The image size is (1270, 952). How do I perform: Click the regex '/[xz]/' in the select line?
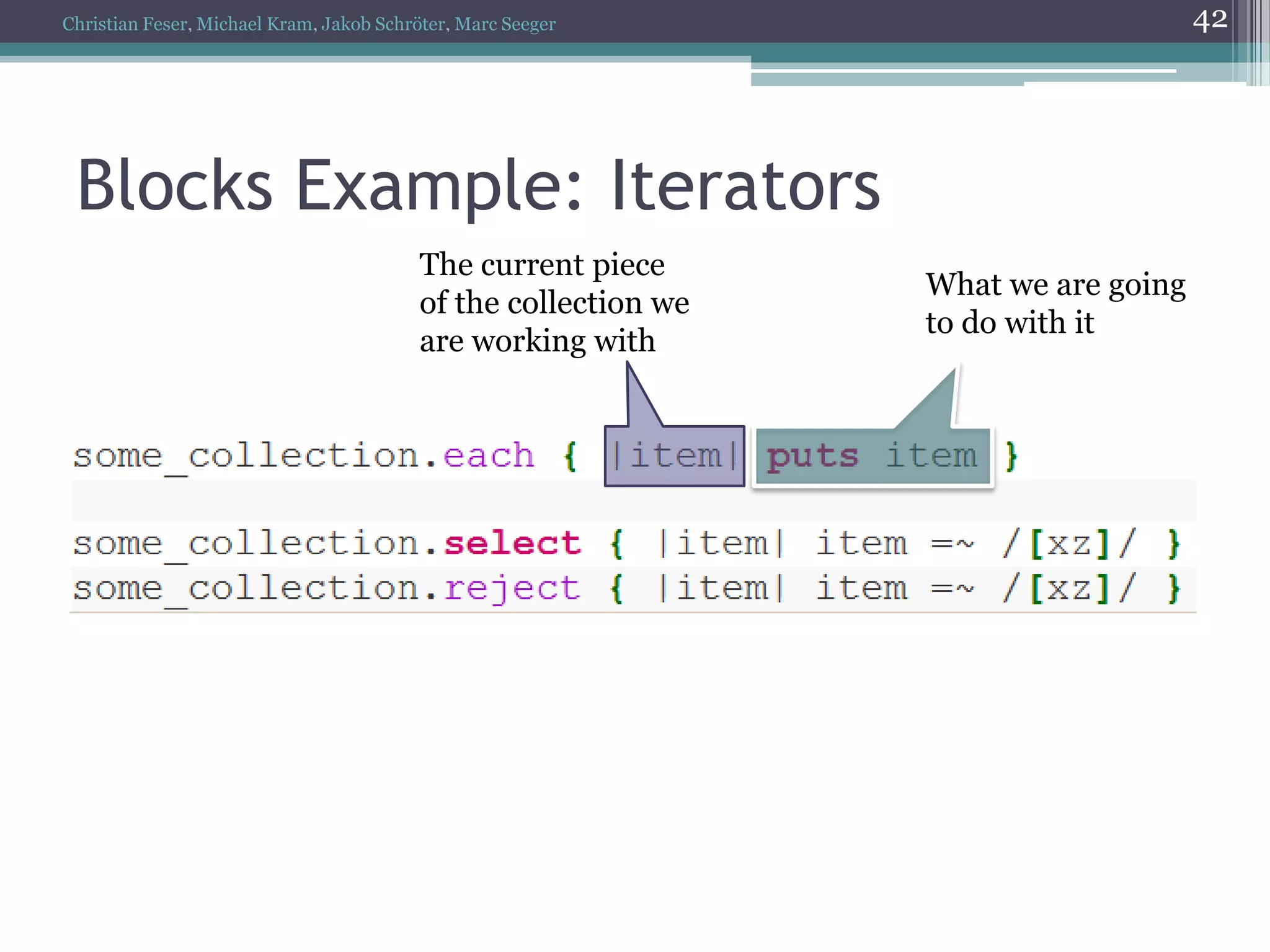pyautogui.click(x=1069, y=544)
